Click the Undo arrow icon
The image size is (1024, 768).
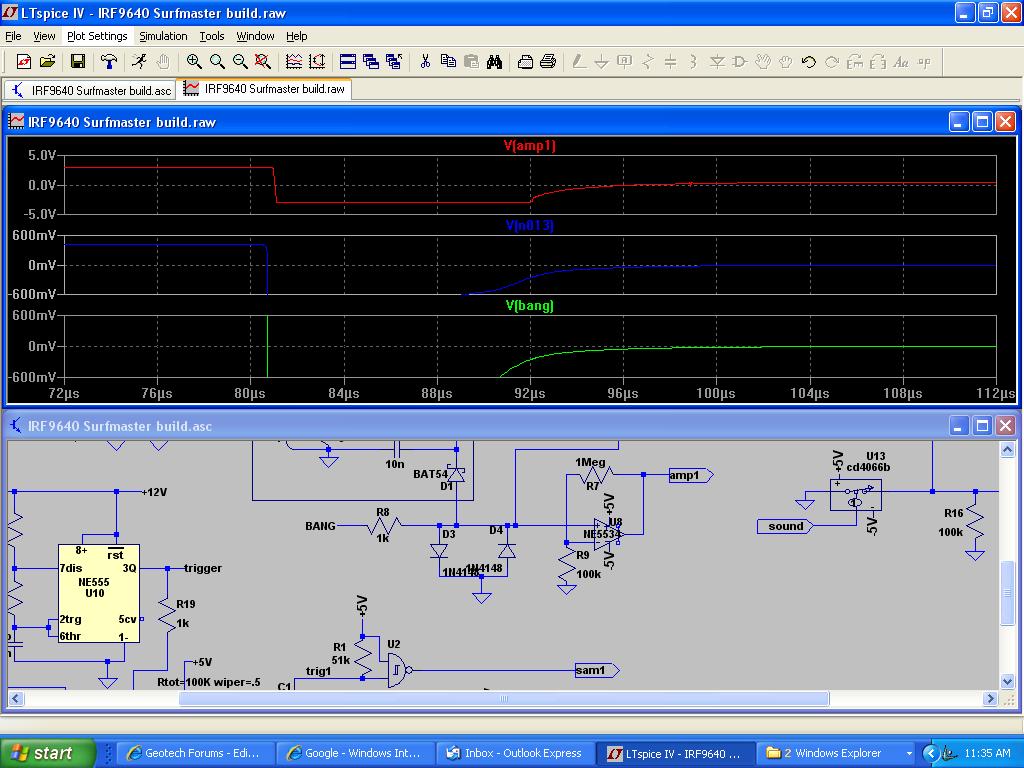[808, 62]
